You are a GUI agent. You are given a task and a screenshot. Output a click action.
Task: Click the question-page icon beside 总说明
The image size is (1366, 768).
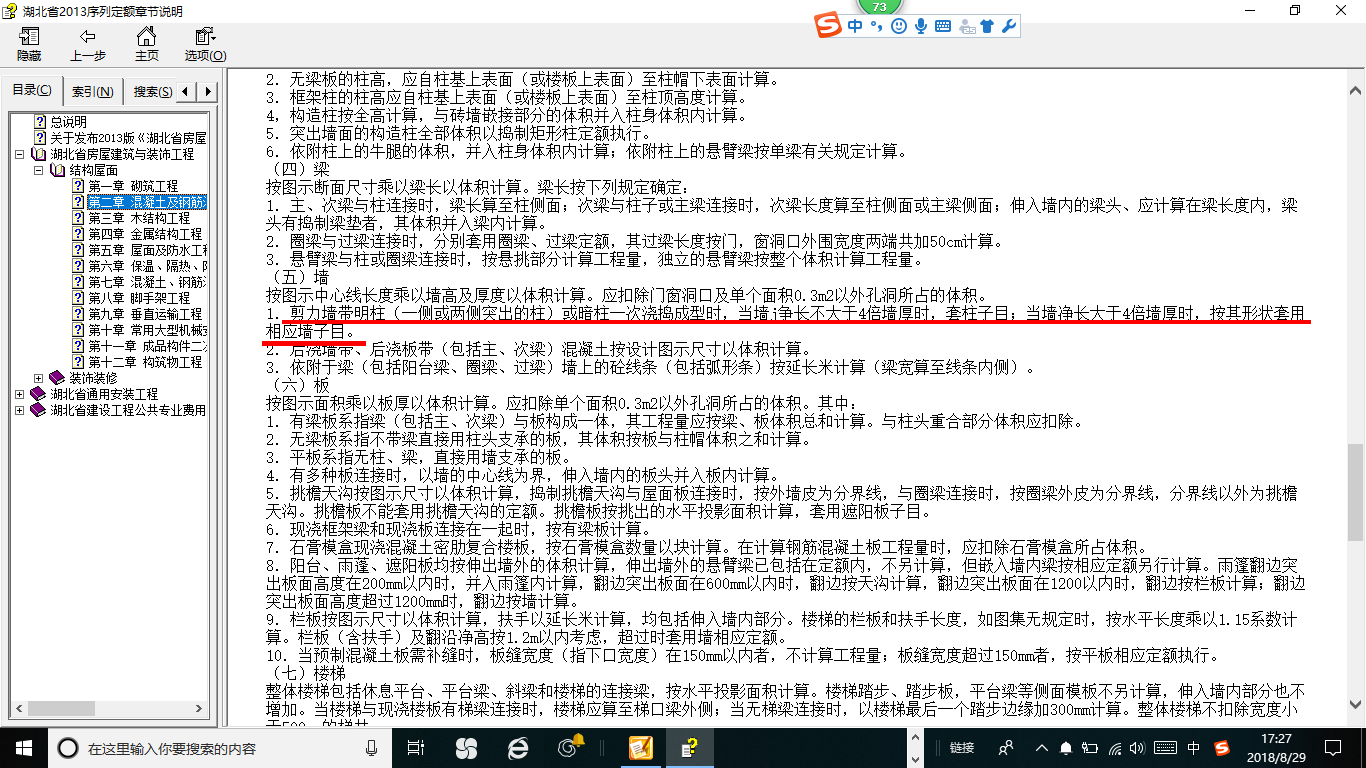click(x=41, y=122)
